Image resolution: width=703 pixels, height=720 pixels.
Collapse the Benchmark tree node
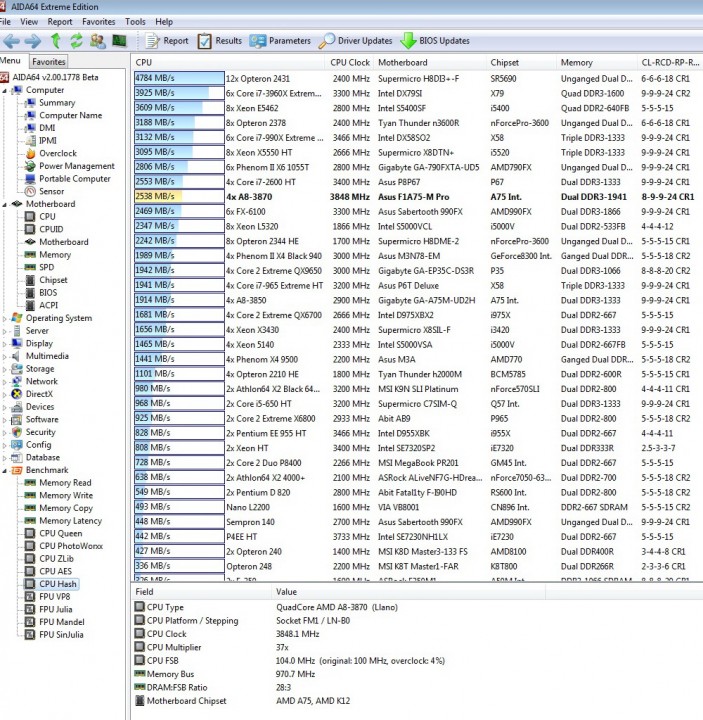pos(5,470)
